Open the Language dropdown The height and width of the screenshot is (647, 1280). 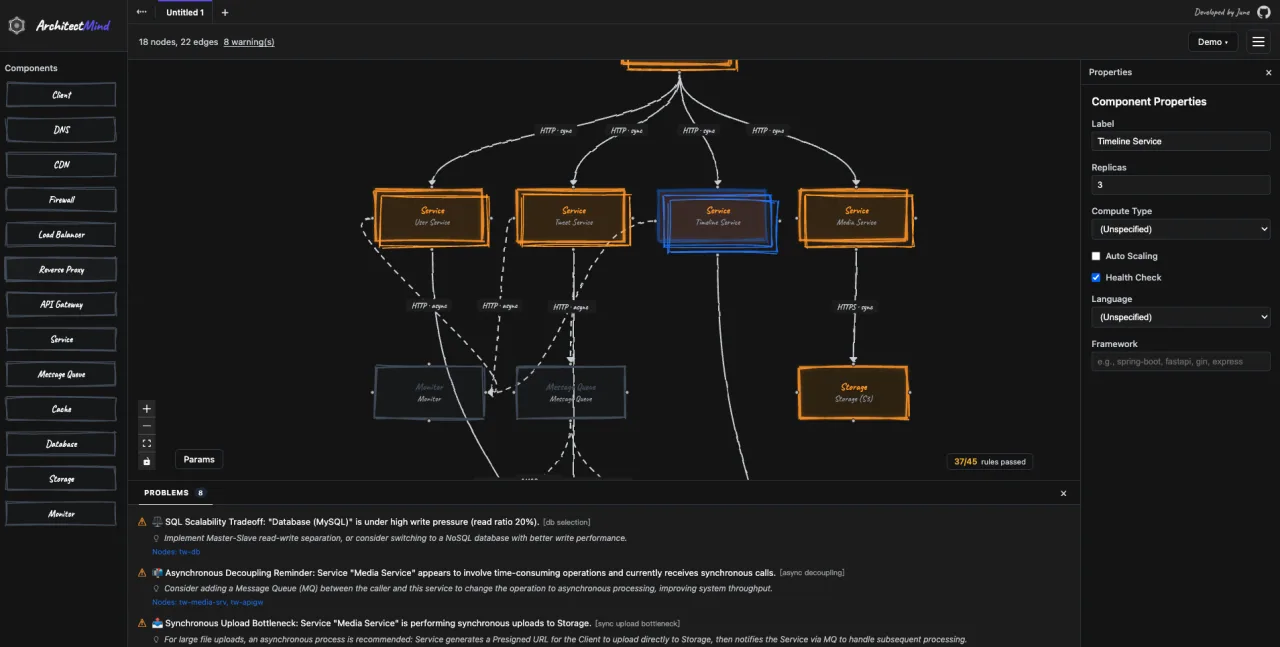(x=1181, y=317)
